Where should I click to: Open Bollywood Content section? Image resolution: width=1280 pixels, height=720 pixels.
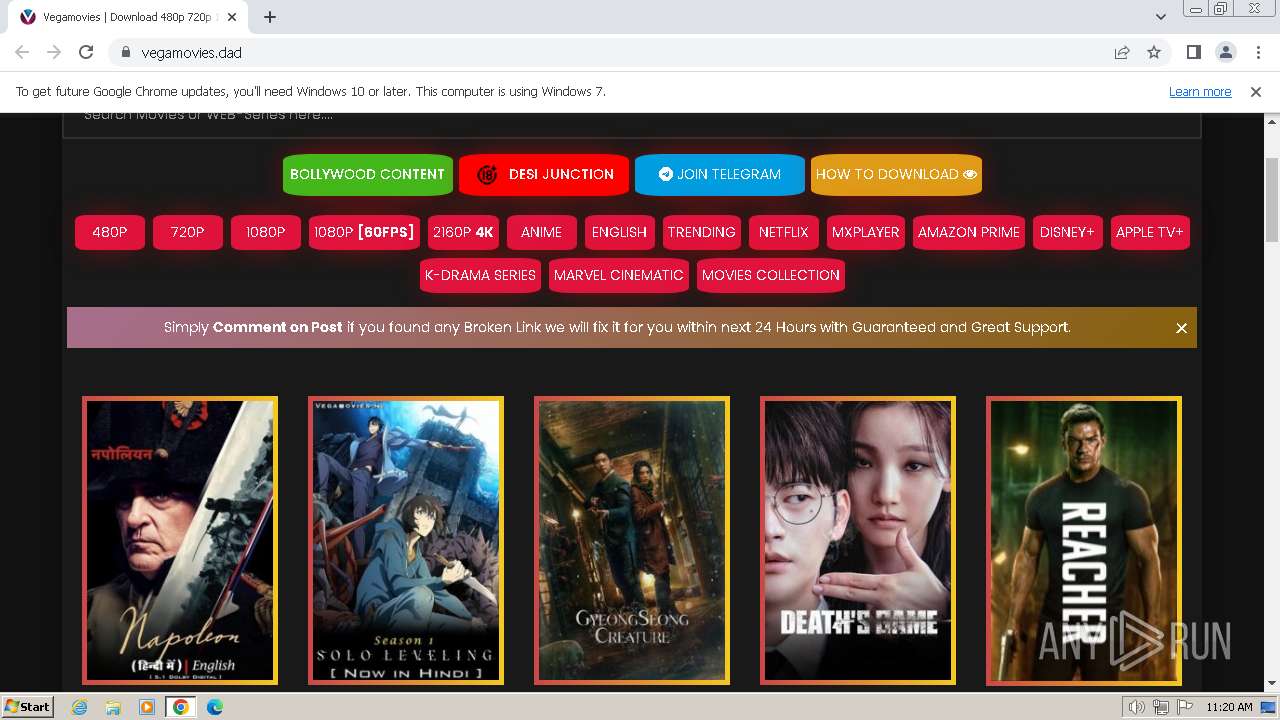pos(367,174)
